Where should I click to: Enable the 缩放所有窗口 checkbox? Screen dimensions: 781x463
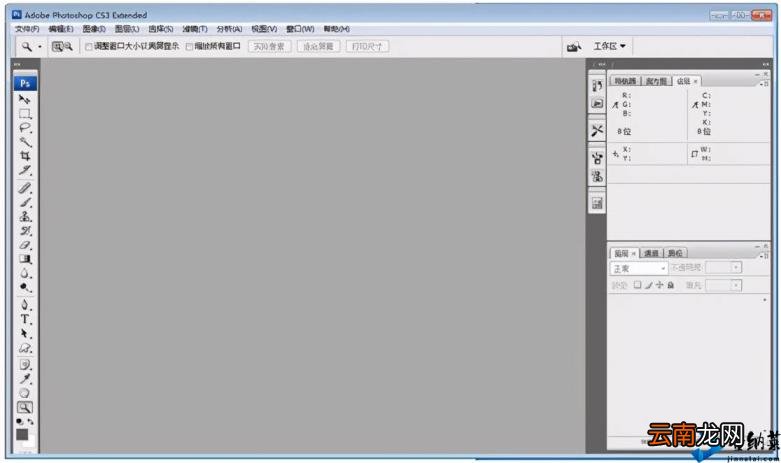pos(189,47)
